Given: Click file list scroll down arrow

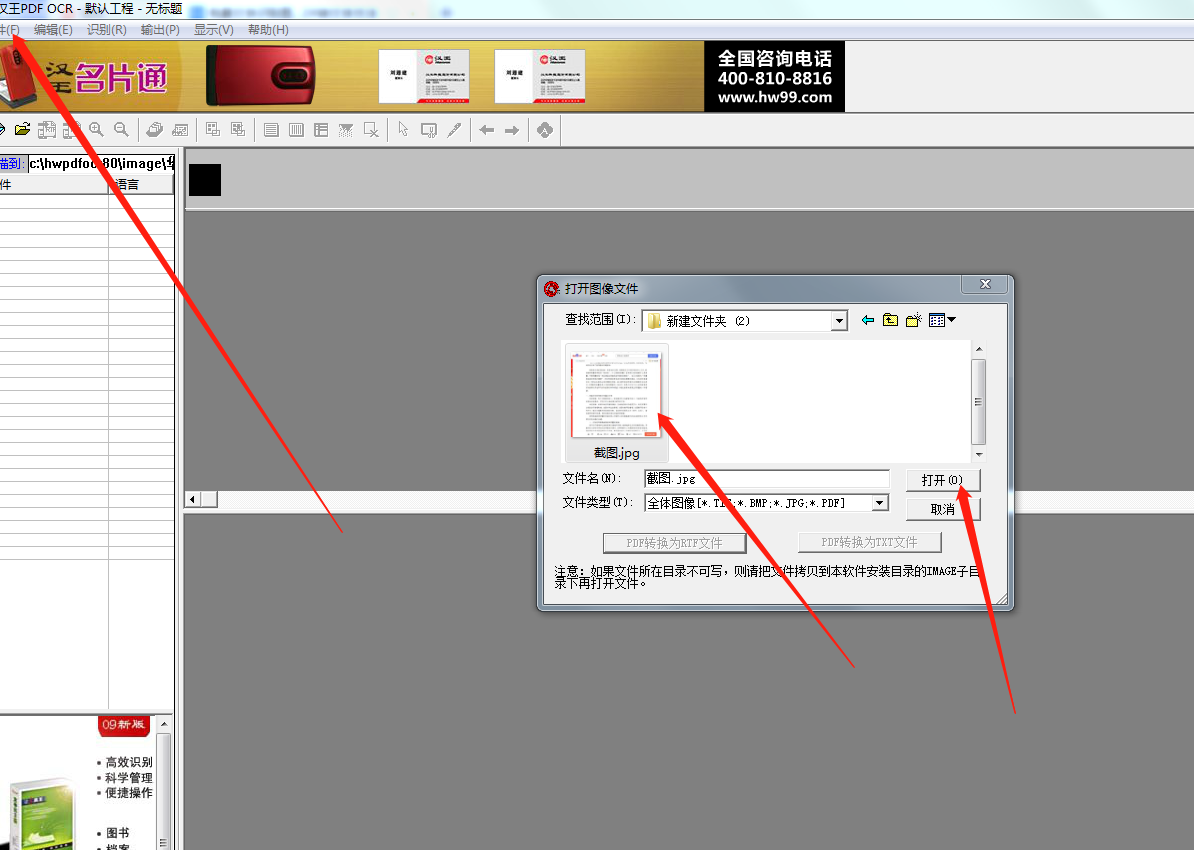Looking at the screenshot, I should click(979, 454).
